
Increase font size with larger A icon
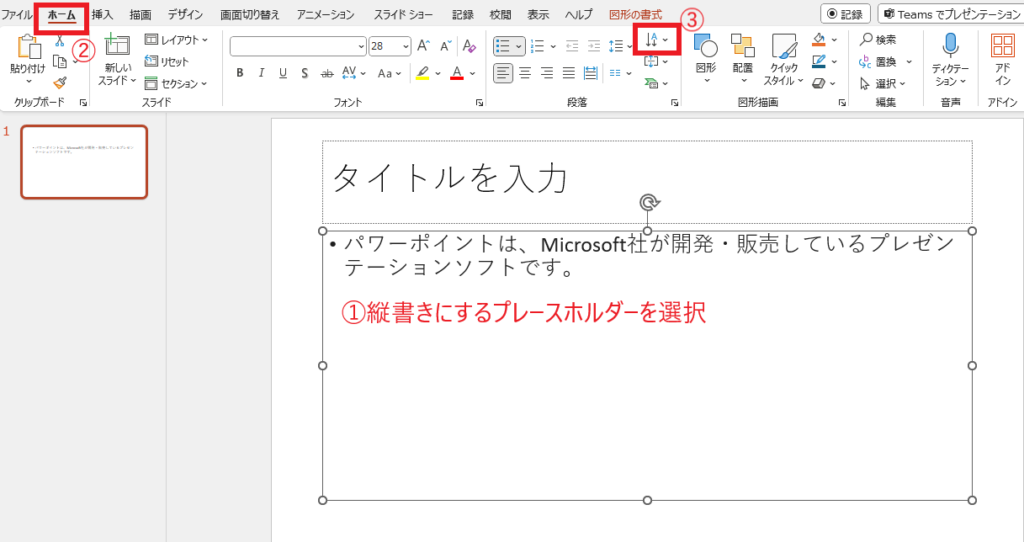coord(423,46)
